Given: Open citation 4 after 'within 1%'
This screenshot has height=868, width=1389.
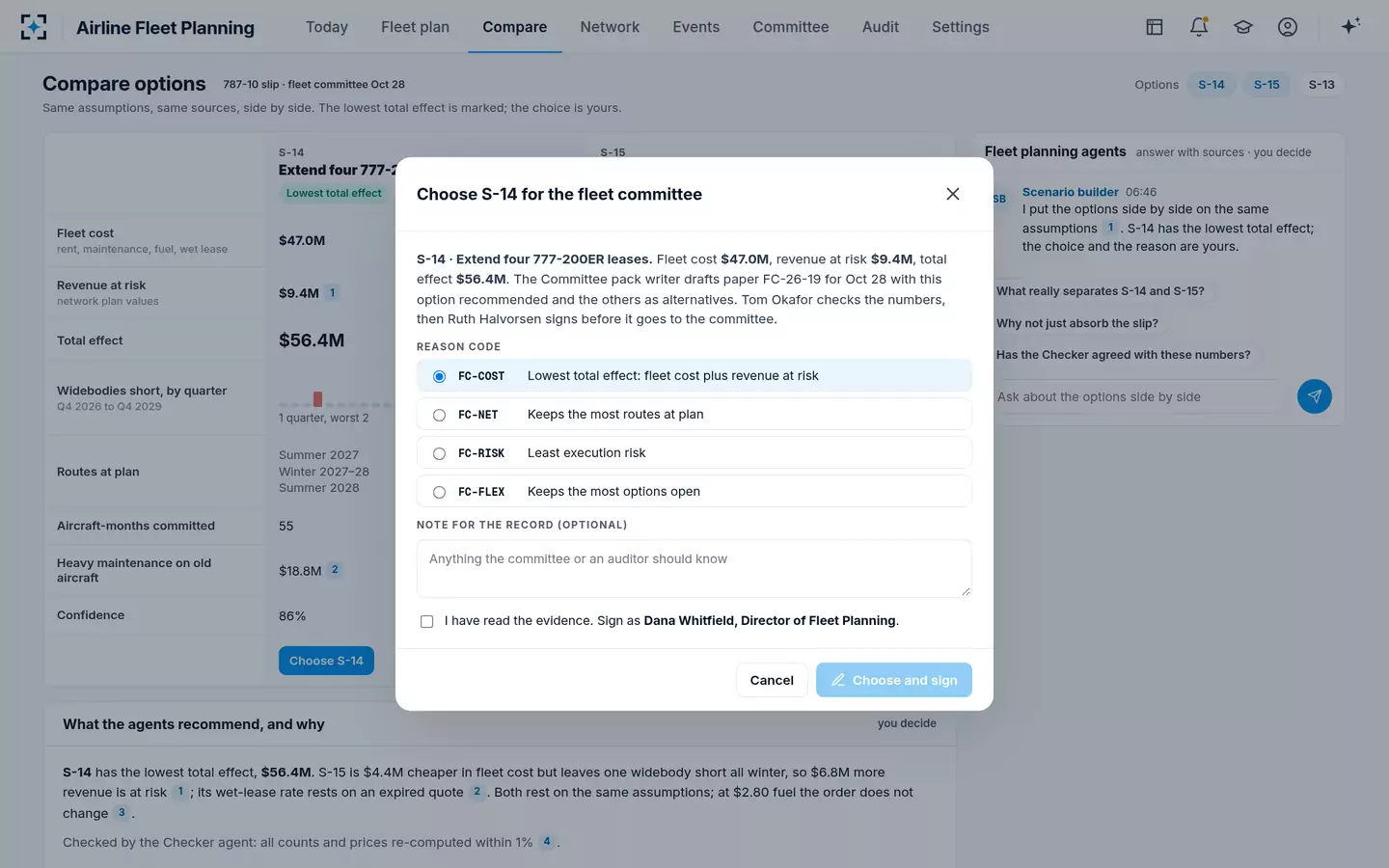Looking at the screenshot, I should pos(547,841).
